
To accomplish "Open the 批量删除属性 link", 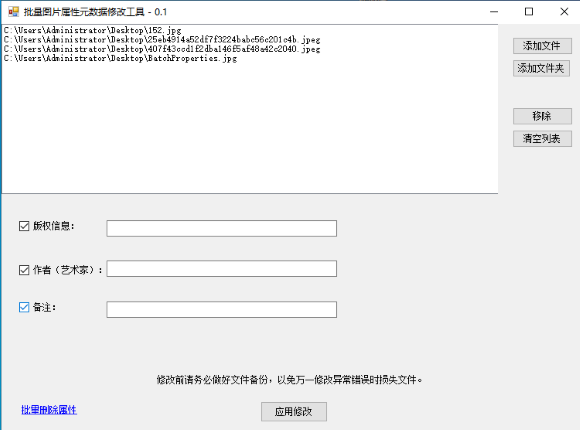I will [x=49, y=410].
